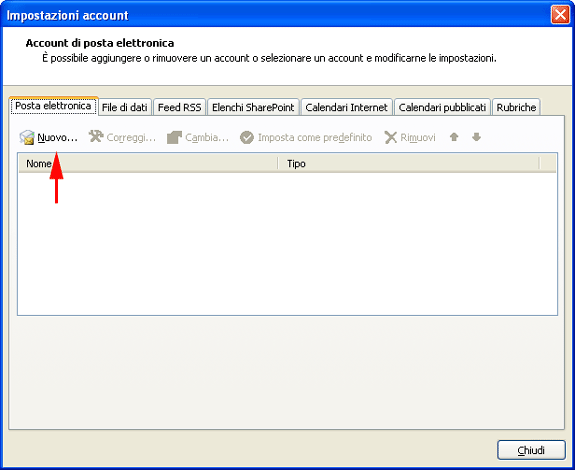Click the Imposta come predefinito label
Image resolution: width=575 pixels, height=470 pixels.
(x=315, y=137)
